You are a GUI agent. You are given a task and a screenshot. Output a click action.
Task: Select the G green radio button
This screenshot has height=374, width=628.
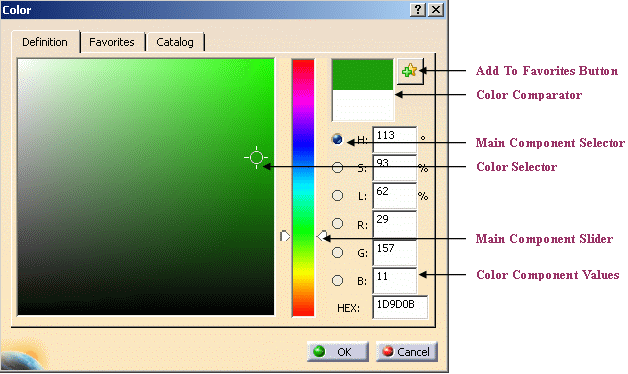[337, 252]
